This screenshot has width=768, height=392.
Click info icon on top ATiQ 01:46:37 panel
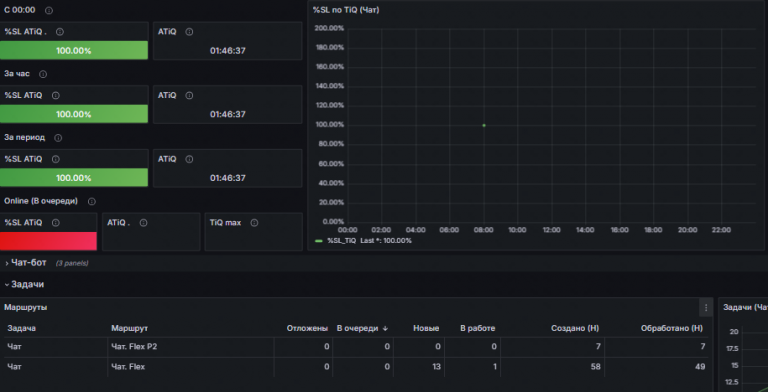pyautogui.click(x=189, y=32)
